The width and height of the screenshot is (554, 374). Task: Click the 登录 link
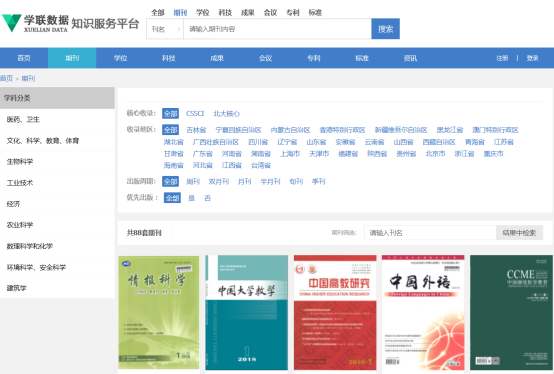point(532,58)
